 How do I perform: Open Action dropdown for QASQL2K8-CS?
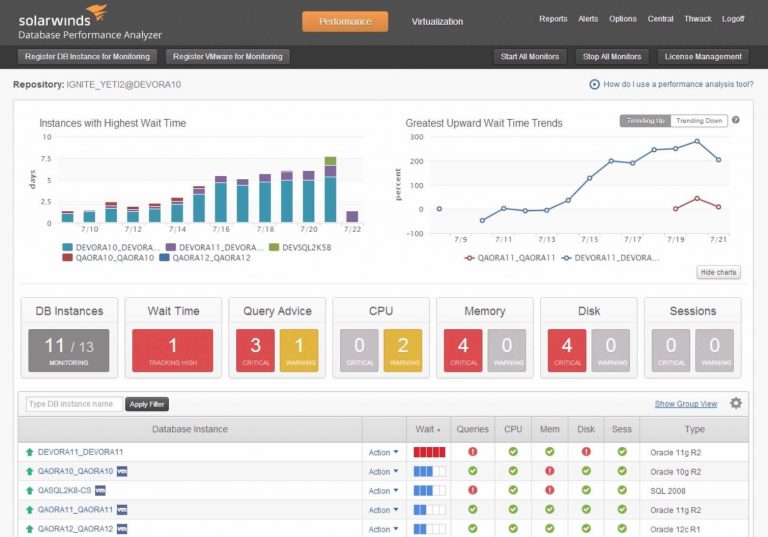click(x=384, y=490)
